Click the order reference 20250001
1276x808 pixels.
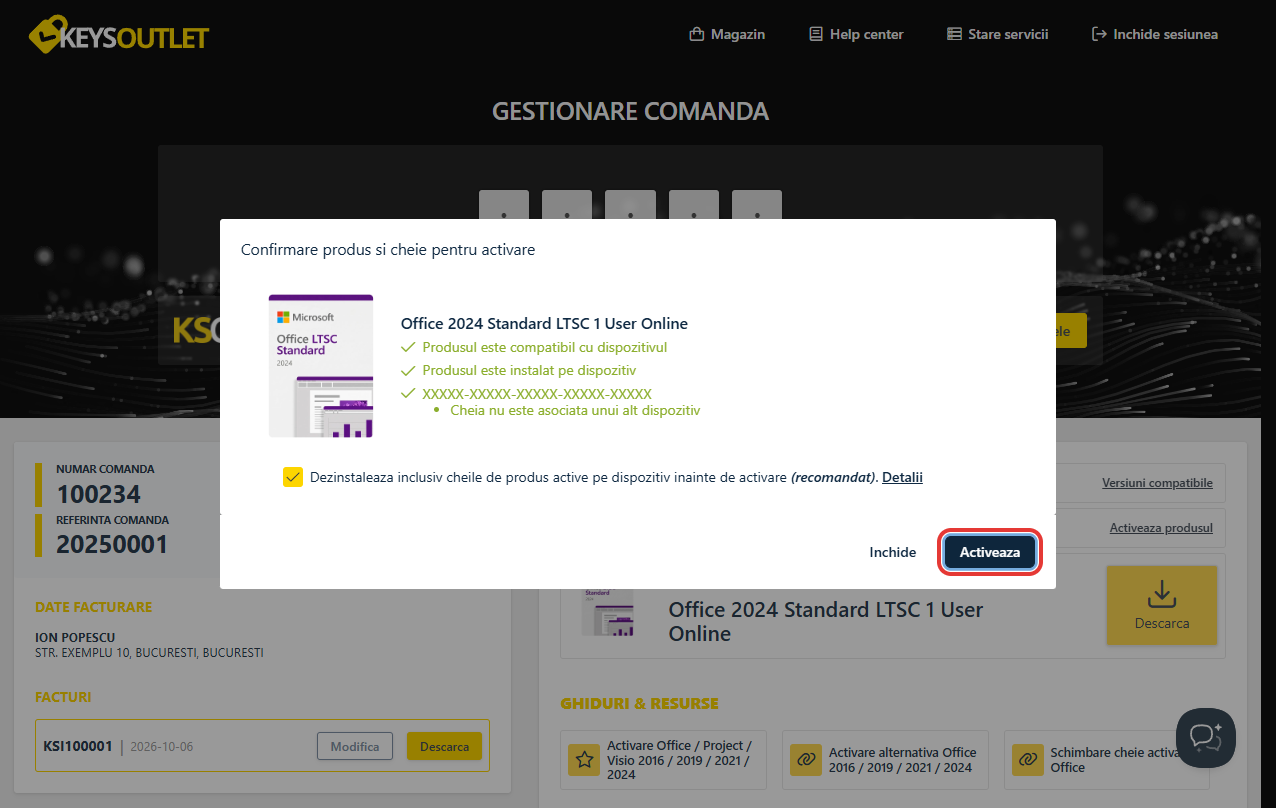coord(112,544)
